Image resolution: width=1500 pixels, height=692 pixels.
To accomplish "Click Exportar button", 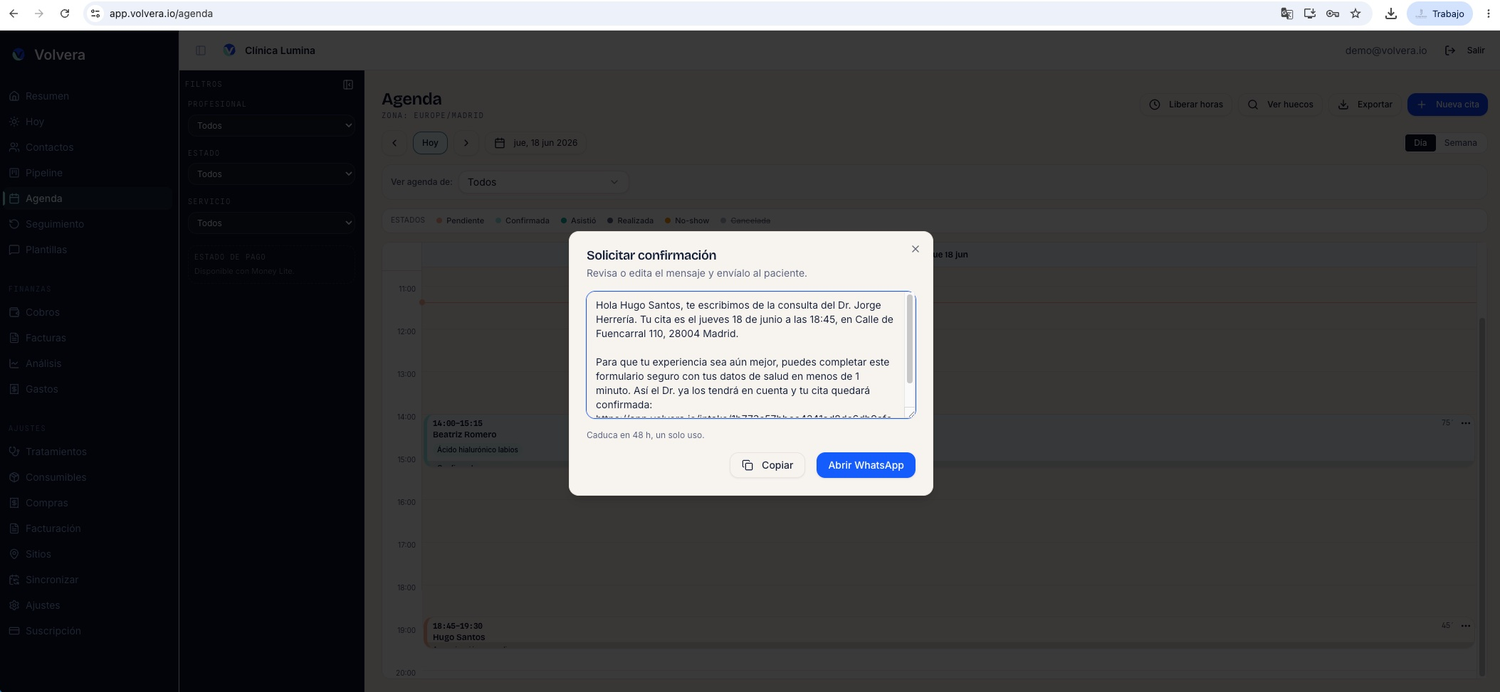I will (x=1365, y=104).
